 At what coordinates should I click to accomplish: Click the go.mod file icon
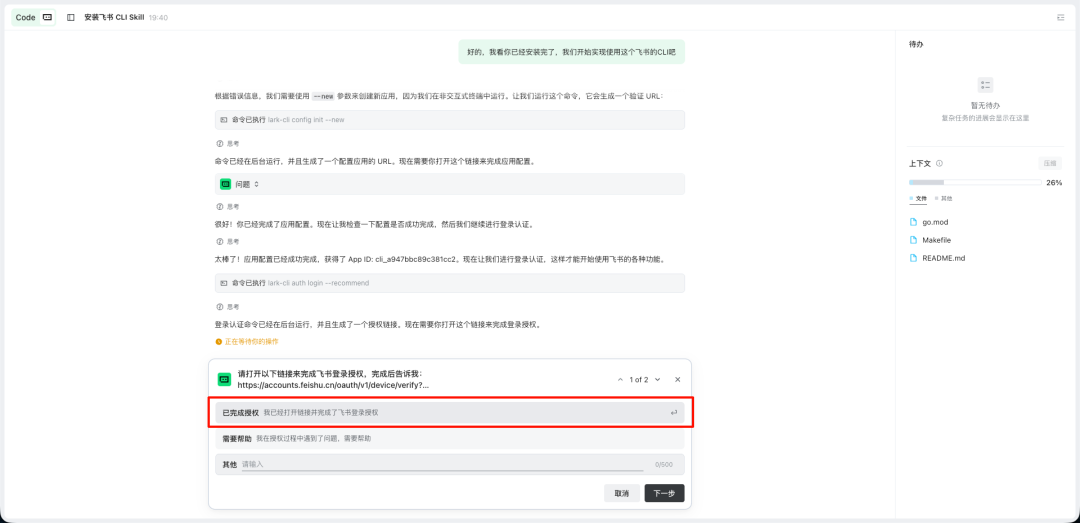913,222
